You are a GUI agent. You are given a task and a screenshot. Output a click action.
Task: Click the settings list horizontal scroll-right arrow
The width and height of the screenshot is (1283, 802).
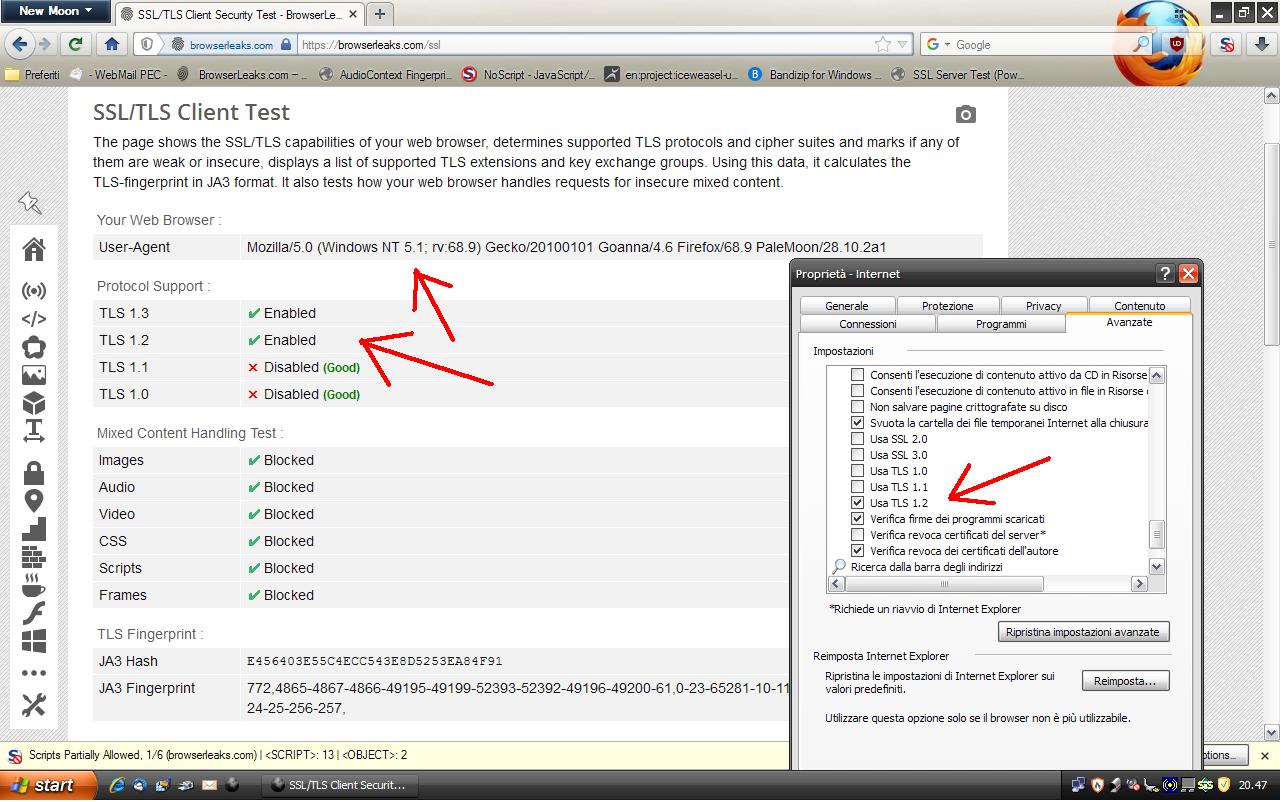pos(1139,583)
